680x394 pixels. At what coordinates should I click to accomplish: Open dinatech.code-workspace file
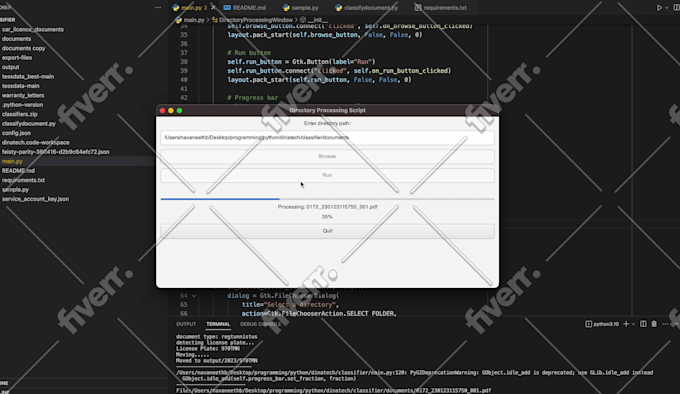point(36,143)
